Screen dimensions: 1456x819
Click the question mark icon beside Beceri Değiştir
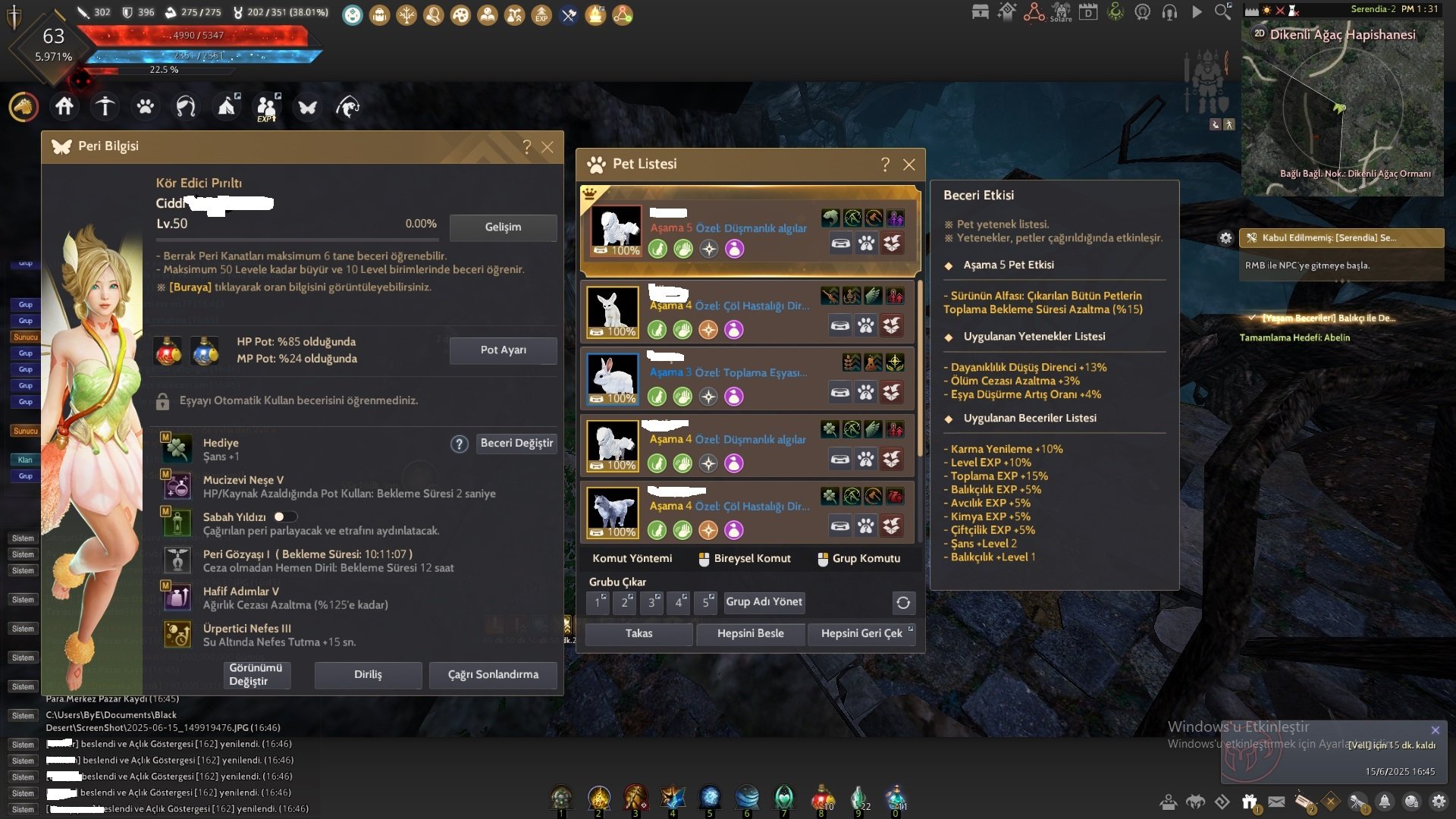pos(460,444)
